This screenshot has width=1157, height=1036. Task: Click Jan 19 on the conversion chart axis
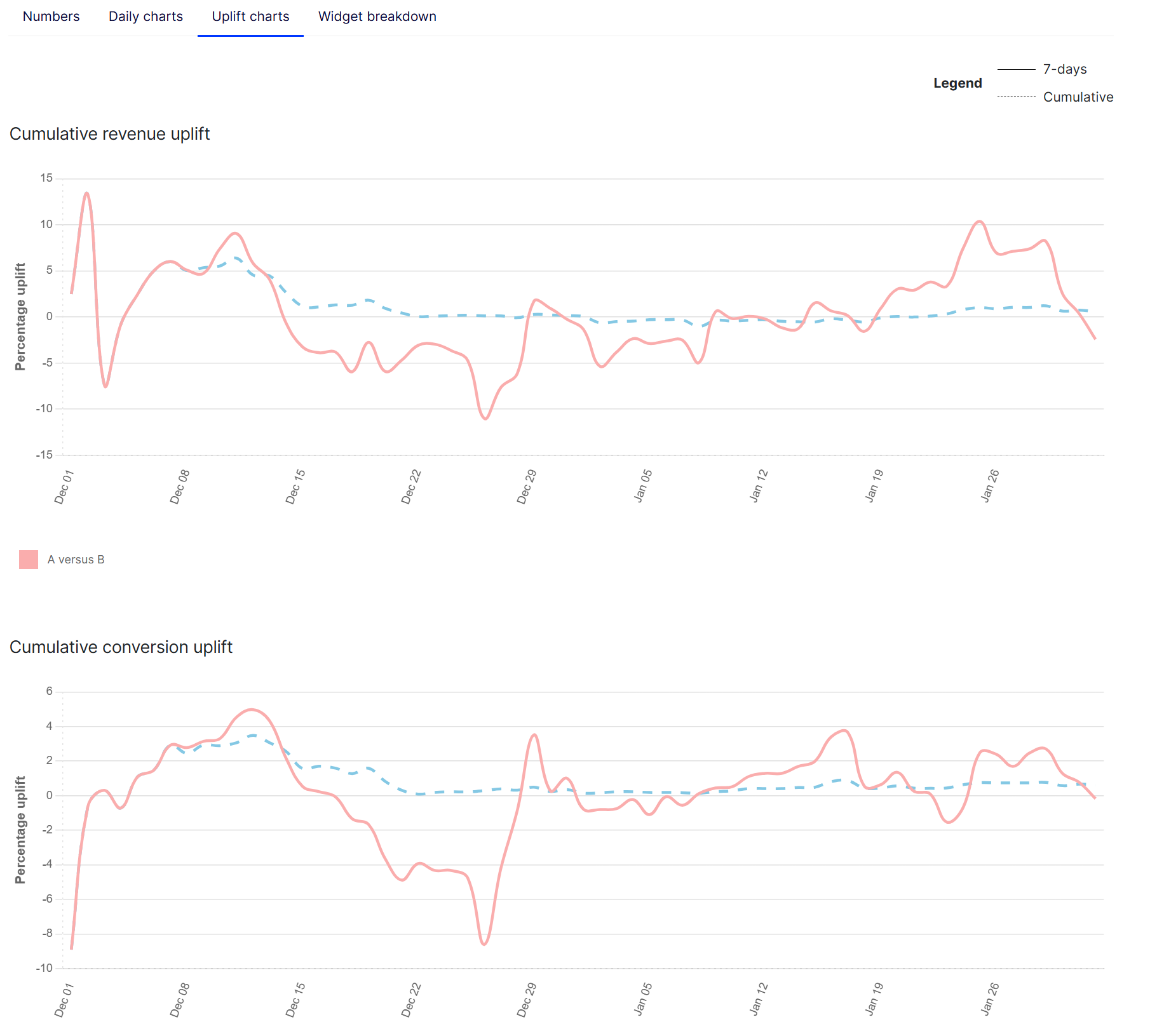click(x=874, y=999)
